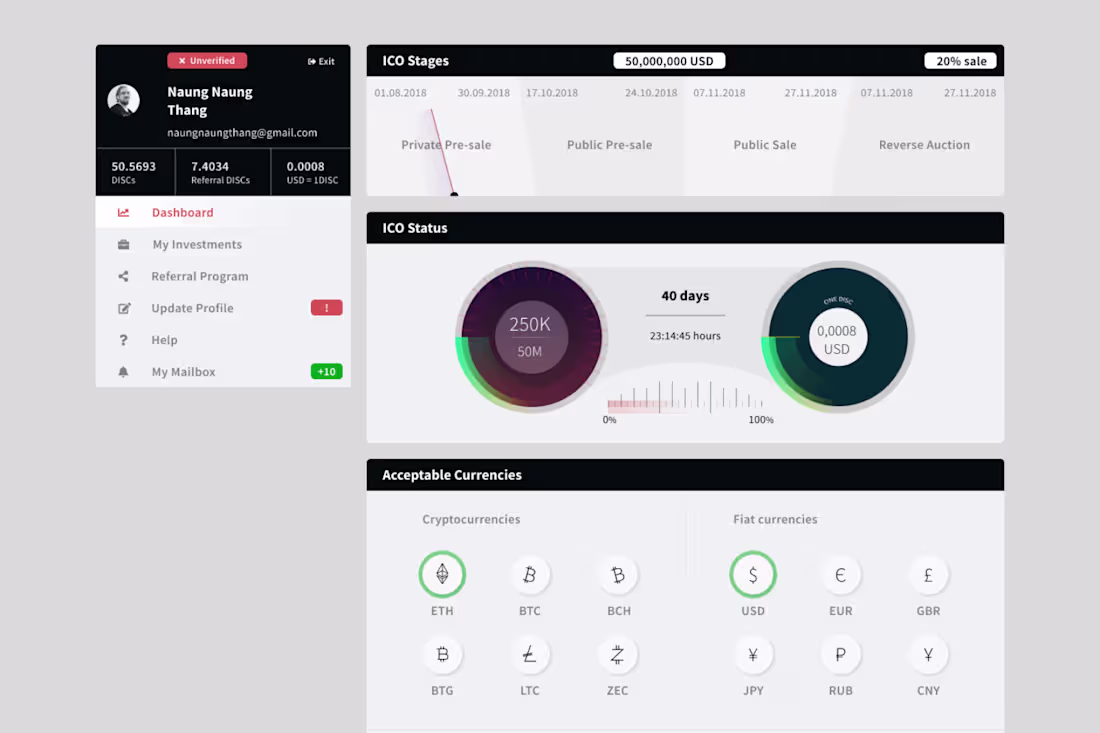Click the Update Profile edit icon
This screenshot has height=733, width=1100.
point(124,309)
